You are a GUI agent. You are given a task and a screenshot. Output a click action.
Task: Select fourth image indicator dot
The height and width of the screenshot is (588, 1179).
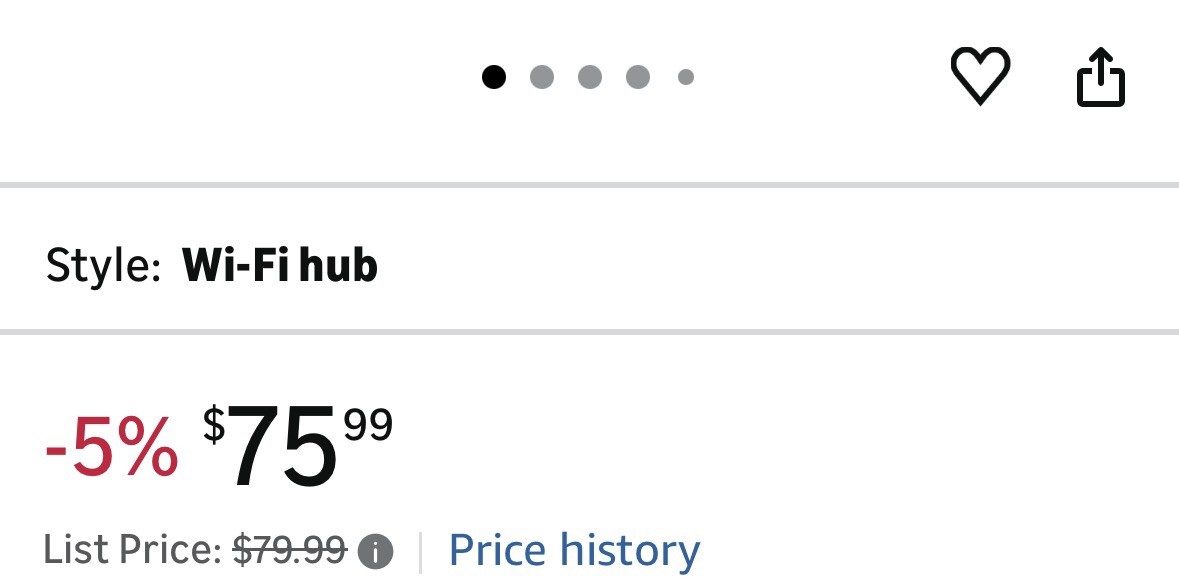[x=638, y=77]
